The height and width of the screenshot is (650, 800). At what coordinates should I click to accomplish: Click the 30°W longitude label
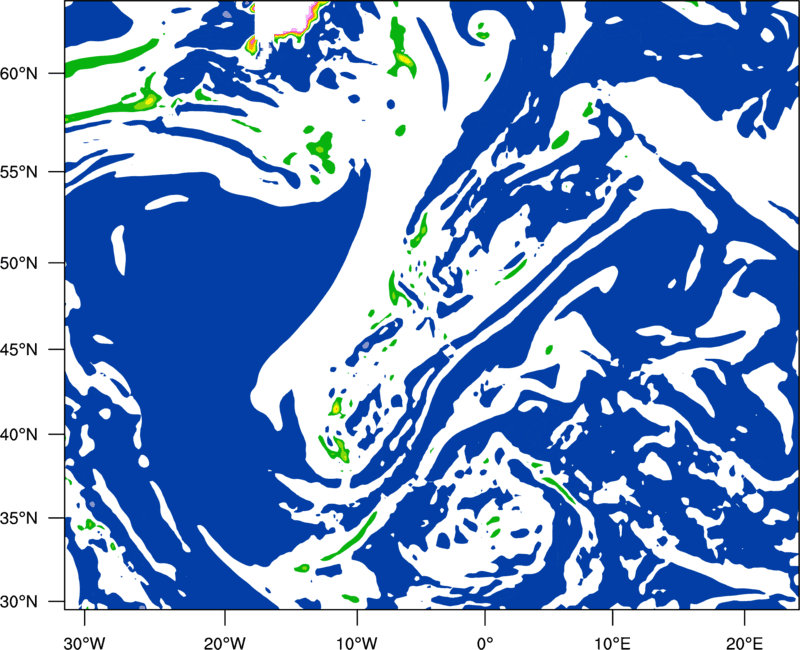pyautogui.click(x=84, y=642)
